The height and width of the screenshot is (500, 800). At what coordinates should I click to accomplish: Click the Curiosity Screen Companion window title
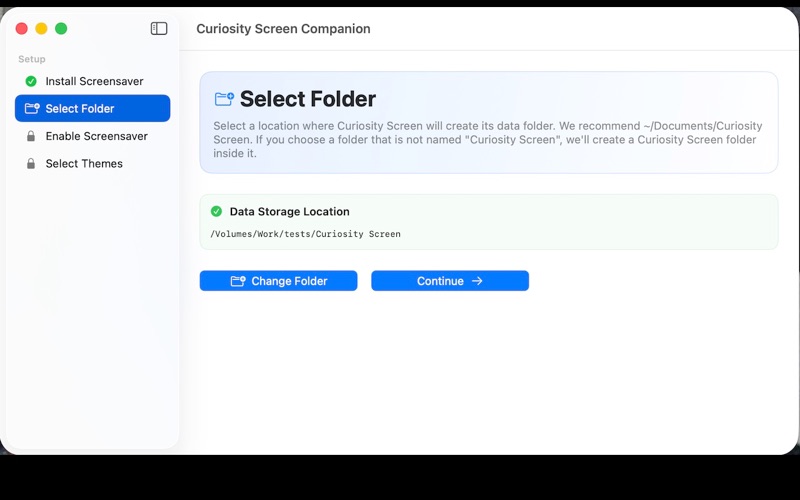point(283,29)
